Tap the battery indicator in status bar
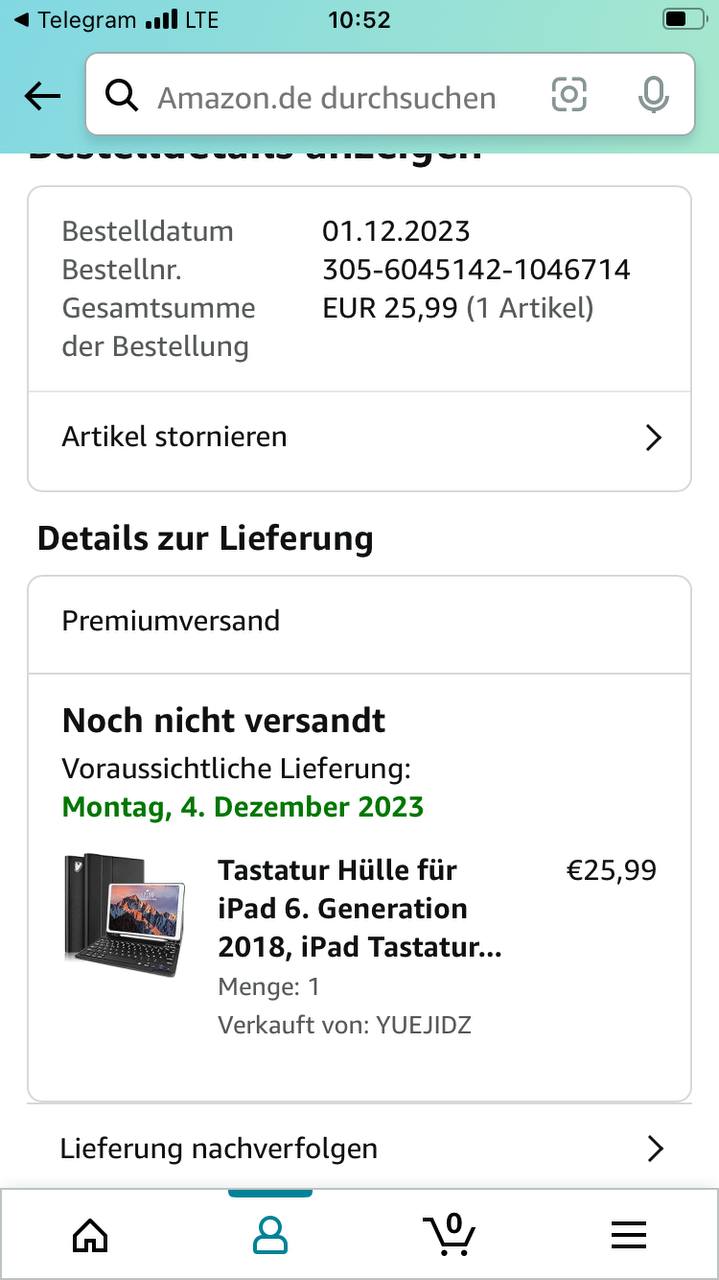Screen dimensions: 719x1280 coord(684,19)
